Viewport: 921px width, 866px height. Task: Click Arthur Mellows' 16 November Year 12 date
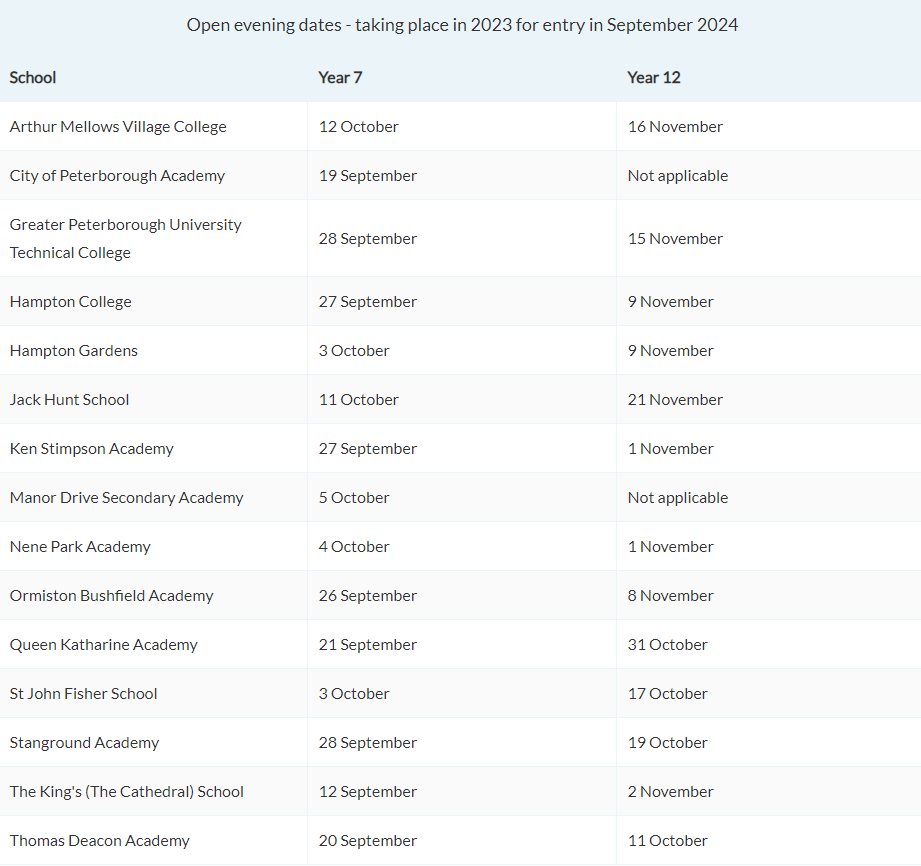[675, 127]
